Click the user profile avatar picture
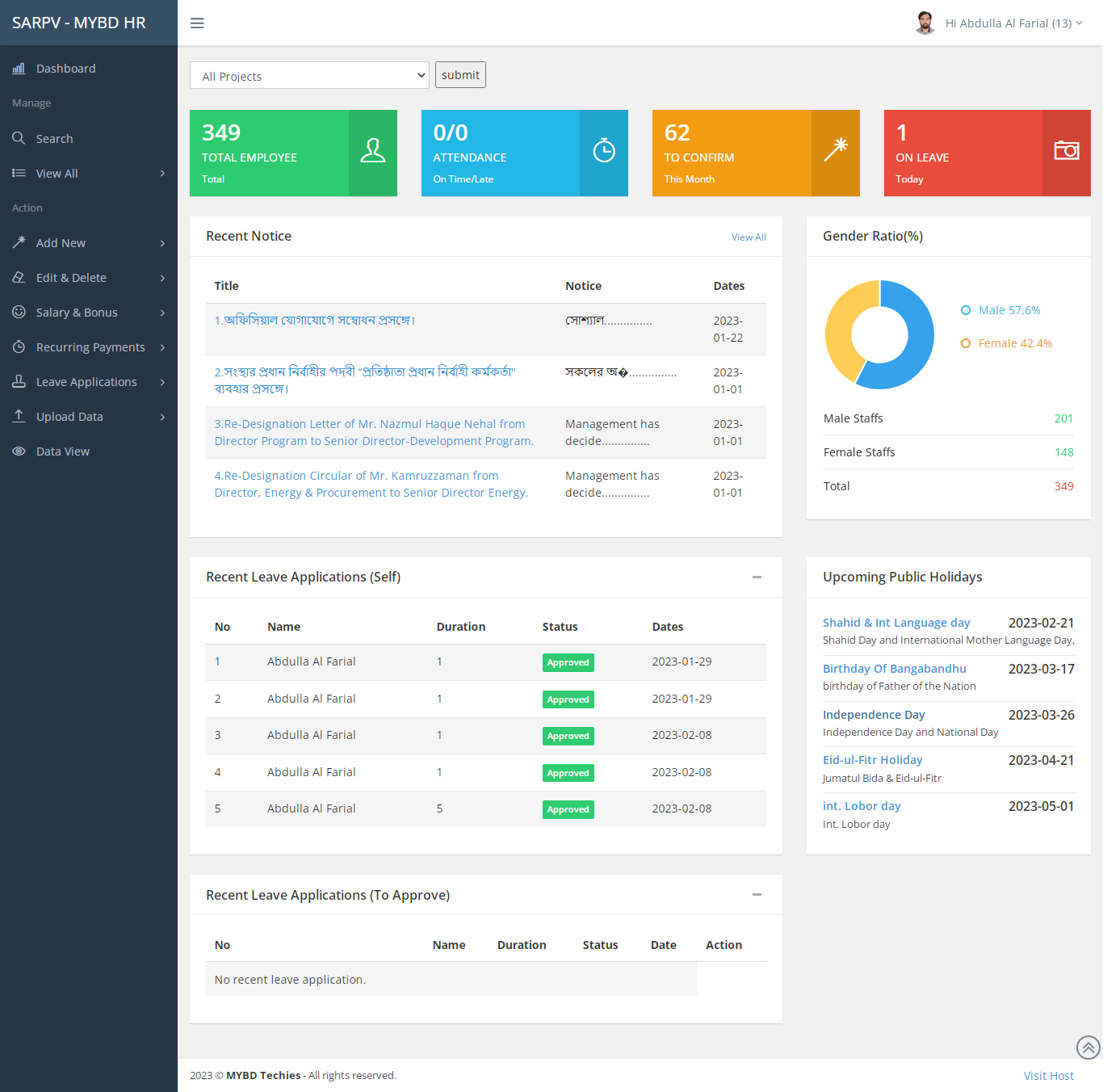 coord(925,23)
